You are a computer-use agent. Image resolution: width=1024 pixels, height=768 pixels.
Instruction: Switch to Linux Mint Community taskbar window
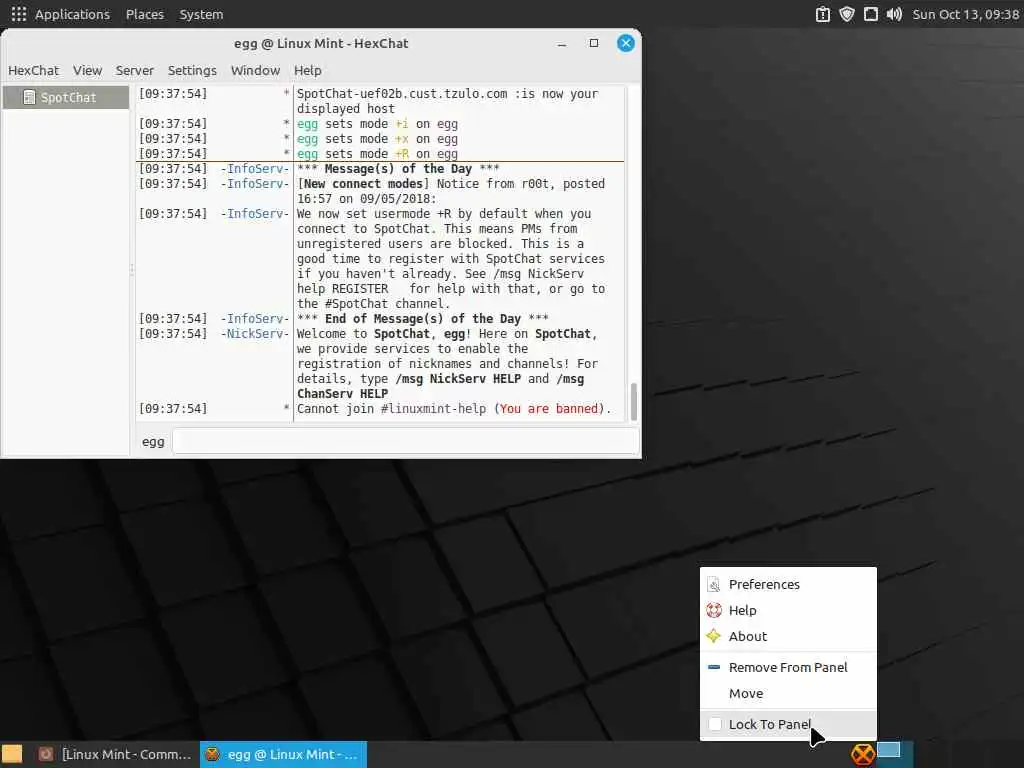pyautogui.click(x=116, y=754)
